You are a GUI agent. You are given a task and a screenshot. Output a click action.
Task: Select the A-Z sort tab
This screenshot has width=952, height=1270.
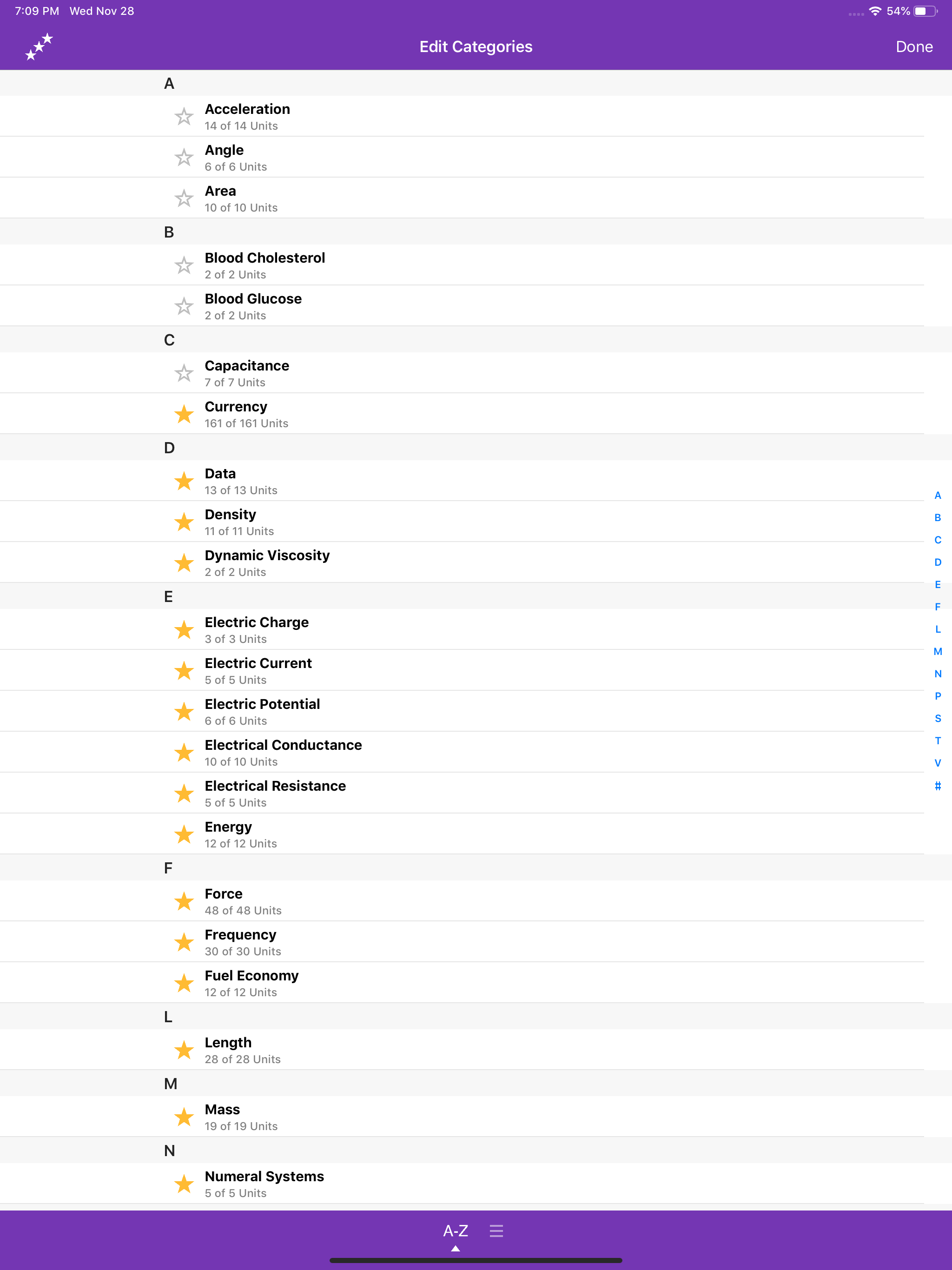tap(456, 1231)
